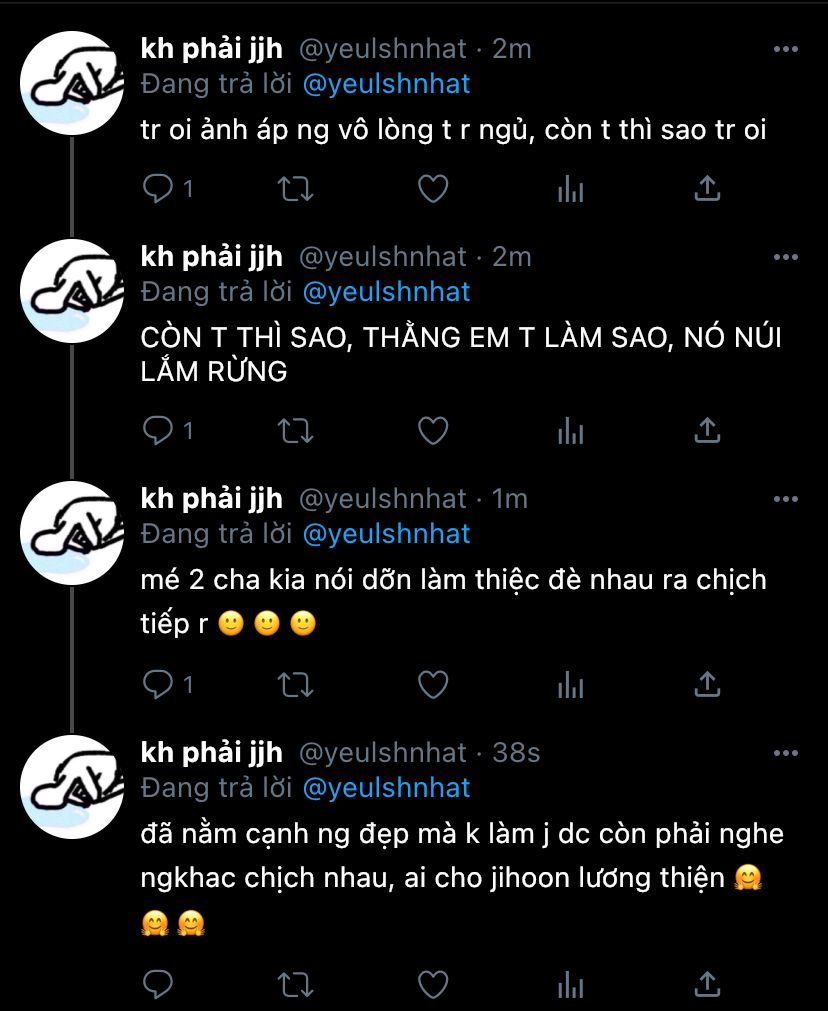Image resolution: width=828 pixels, height=1011 pixels.
Task: Open profile name kh phải jjh on third tweet
Action: [212, 499]
